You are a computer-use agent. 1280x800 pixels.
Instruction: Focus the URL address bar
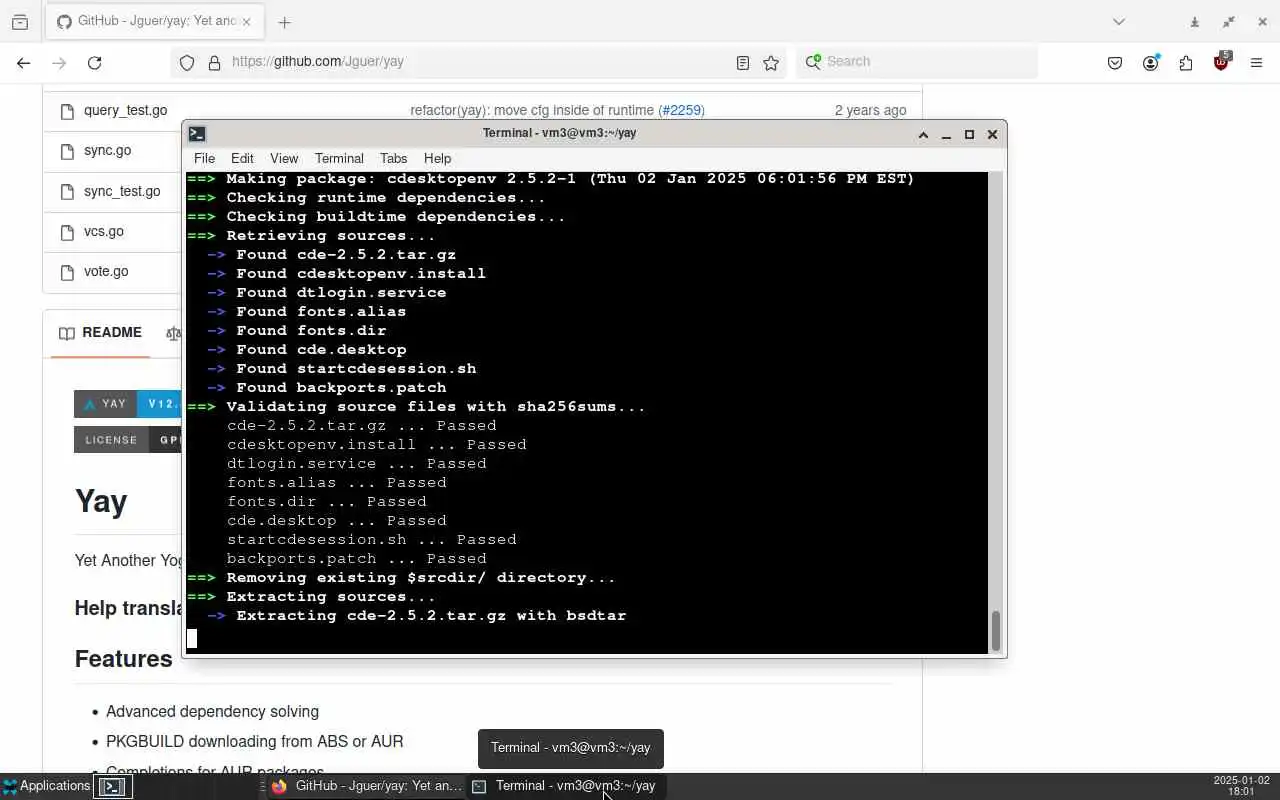click(x=480, y=62)
